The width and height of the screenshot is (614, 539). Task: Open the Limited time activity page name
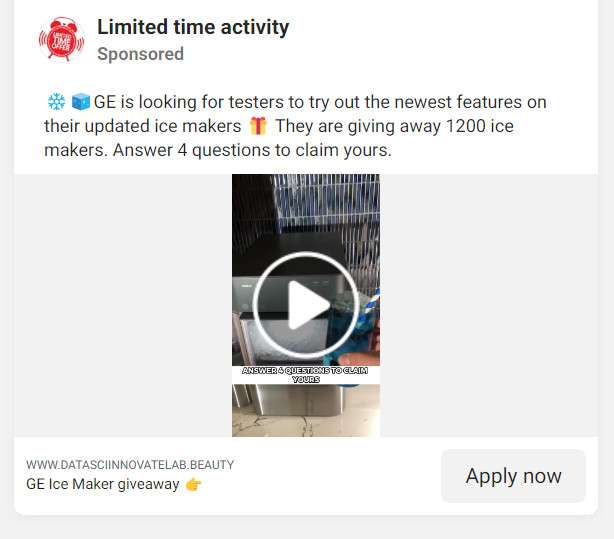click(193, 27)
